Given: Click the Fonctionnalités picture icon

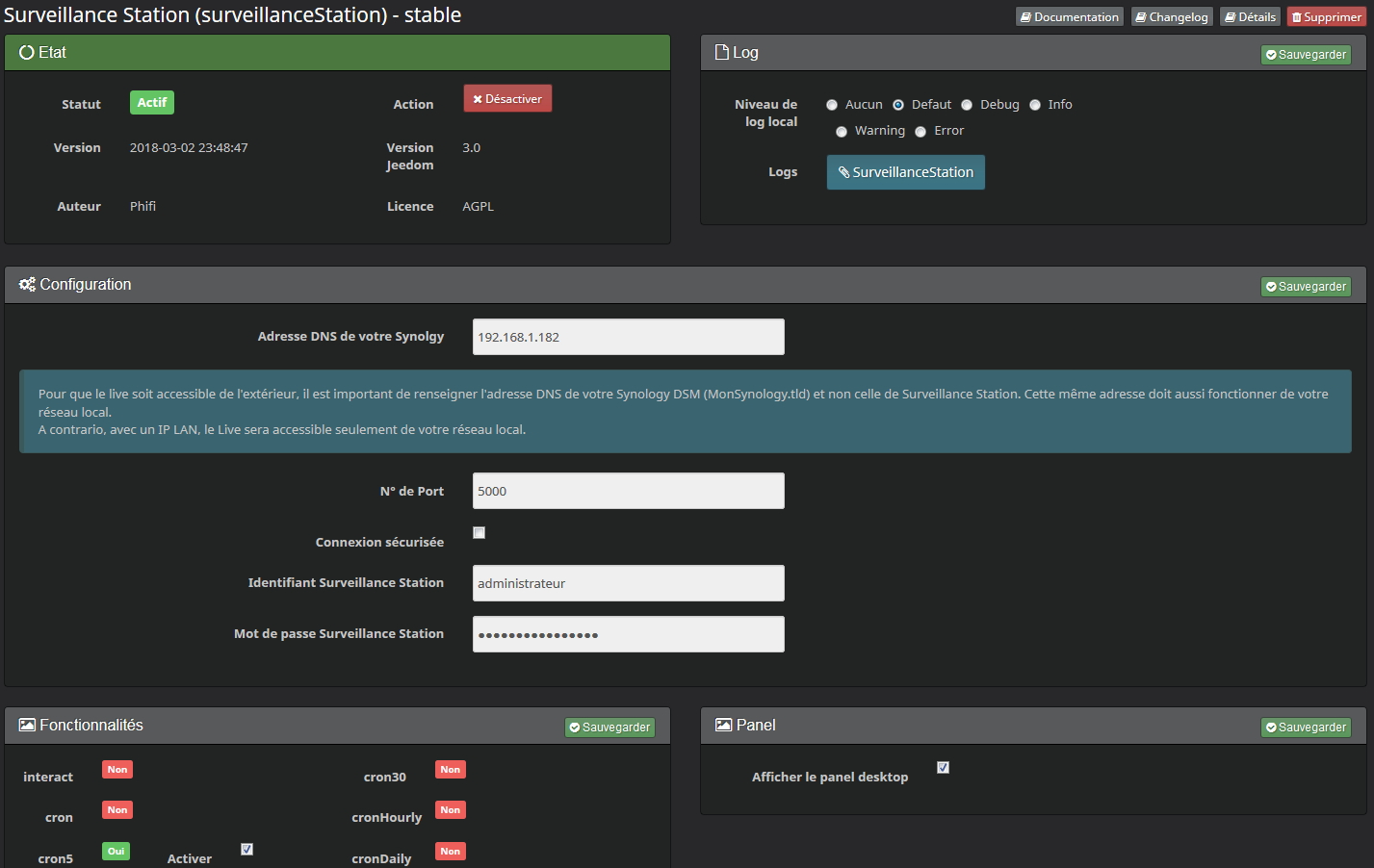Looking at the screenshot, I should [27, 726].
